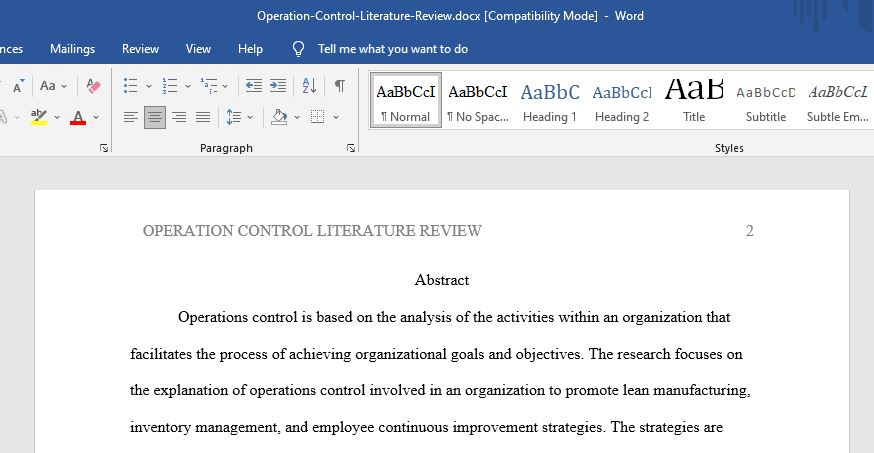Open Line Spacing dropdown arrow
This screenshot has height=453, width=874.
pos(250,118)
